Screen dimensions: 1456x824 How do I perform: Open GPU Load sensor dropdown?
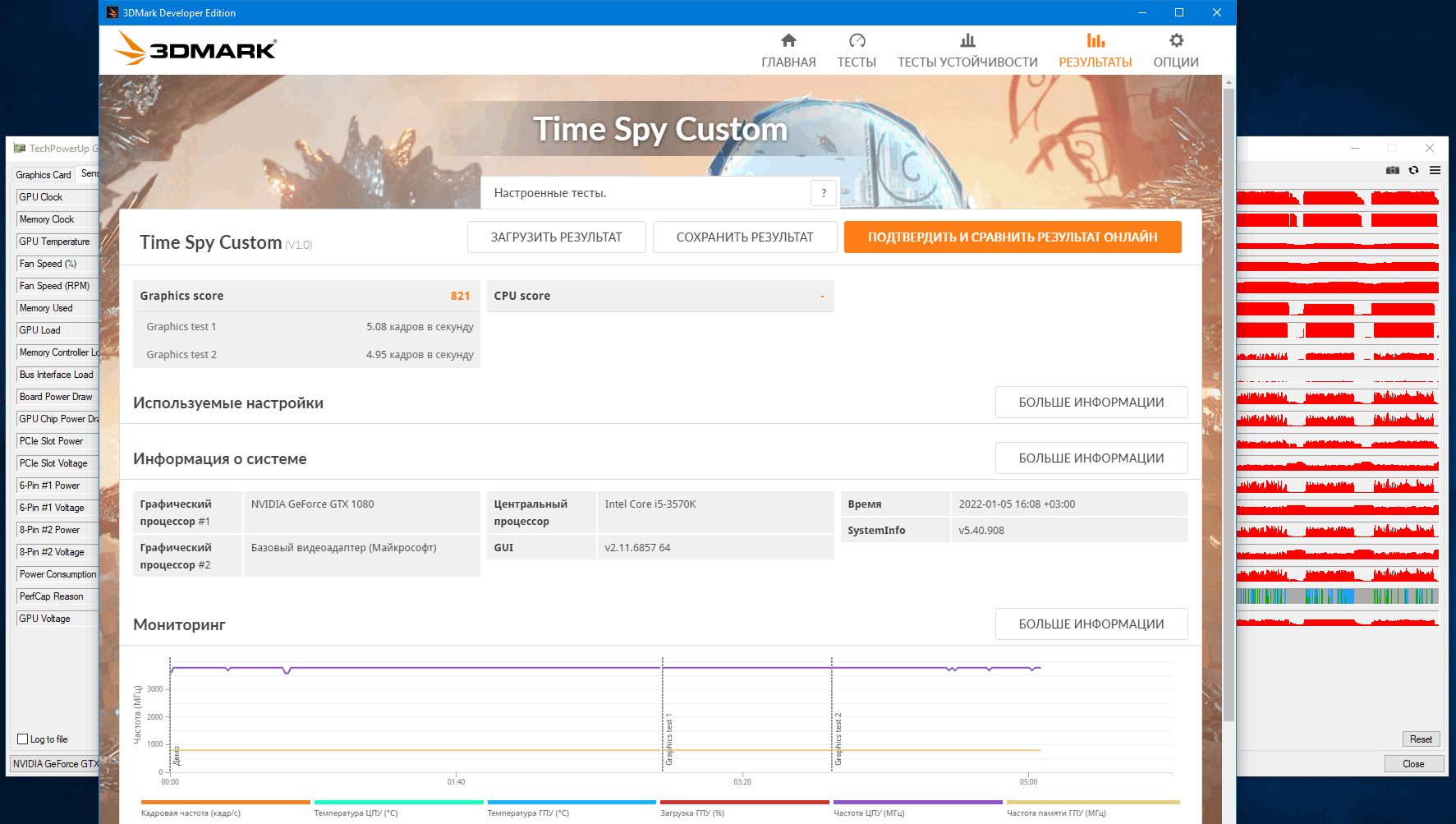pyautogui.click(x=57, y=330)
